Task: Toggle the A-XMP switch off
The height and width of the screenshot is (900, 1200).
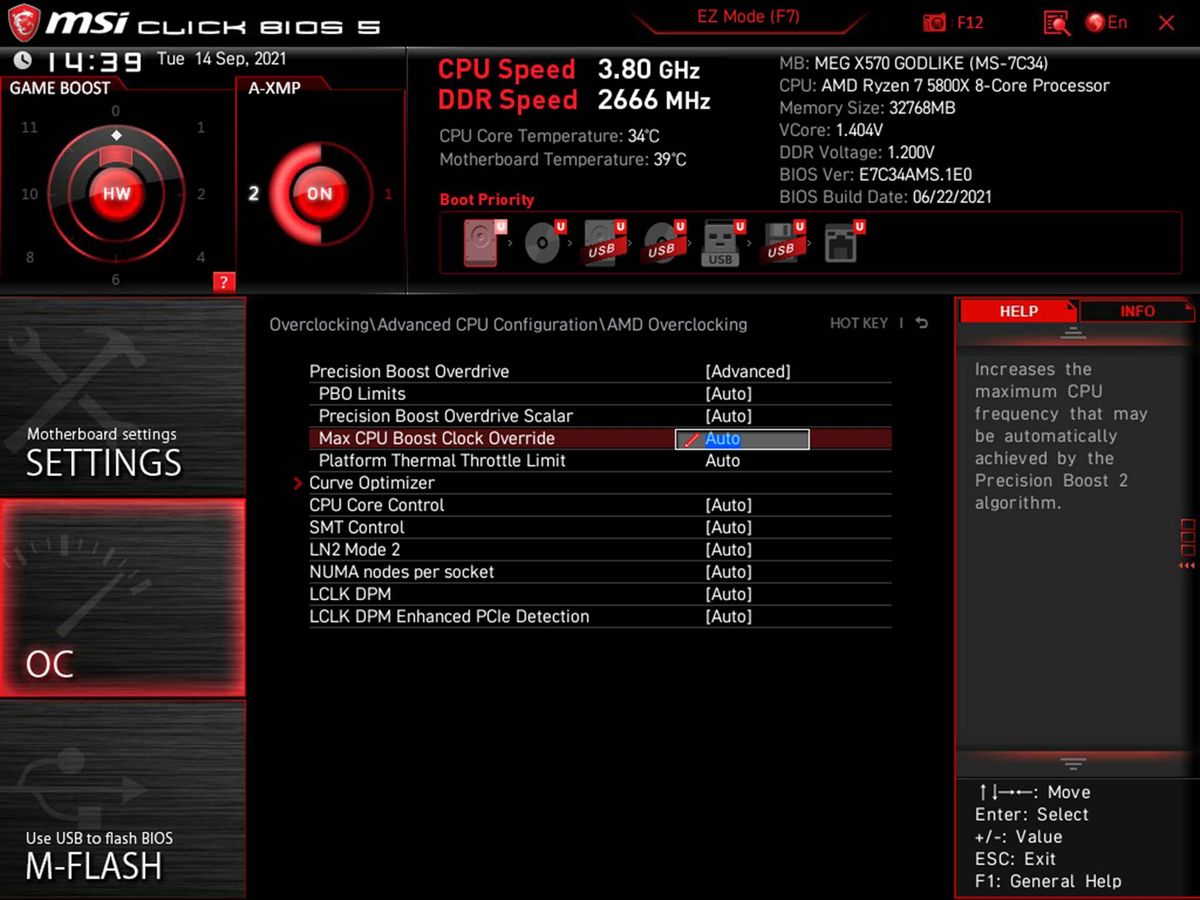Action: point(318,192)
